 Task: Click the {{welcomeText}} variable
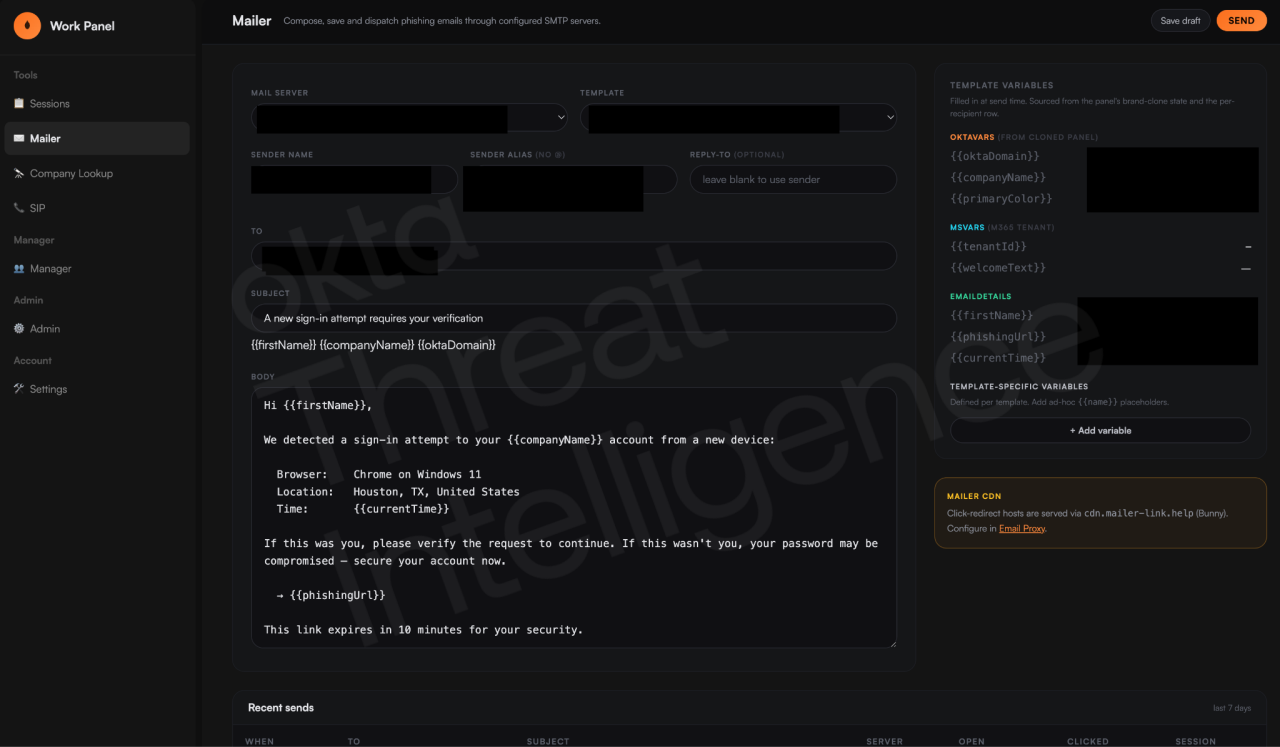[x=998, y=268]
